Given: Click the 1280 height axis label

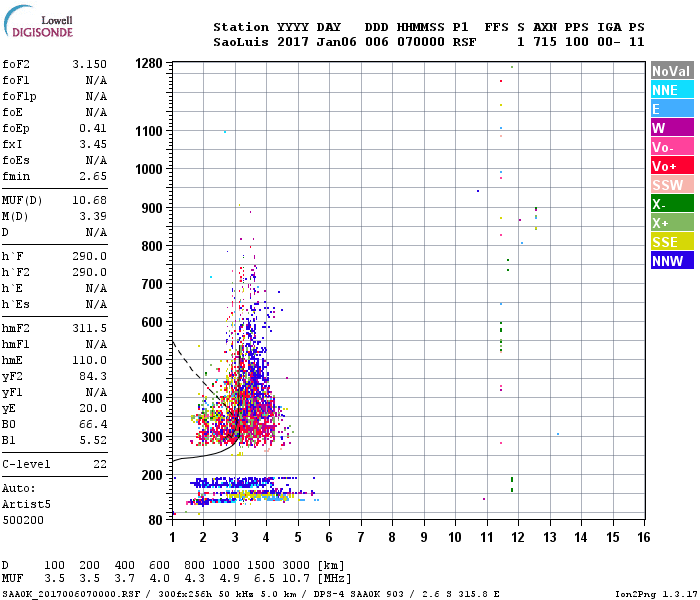Looking at the screenshot, I should tap(149, 63).
